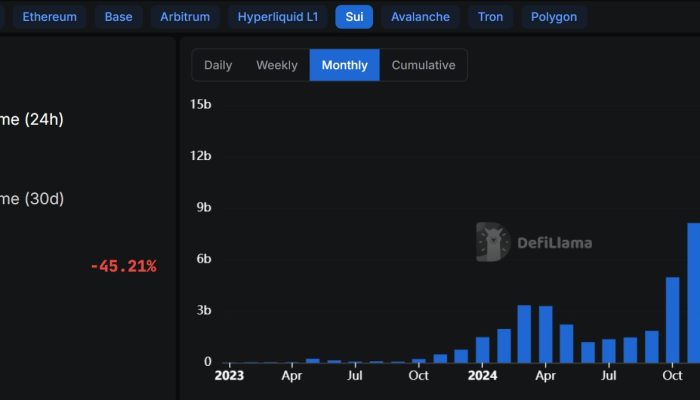Click the July 2024 volume bar

point(609,351)
